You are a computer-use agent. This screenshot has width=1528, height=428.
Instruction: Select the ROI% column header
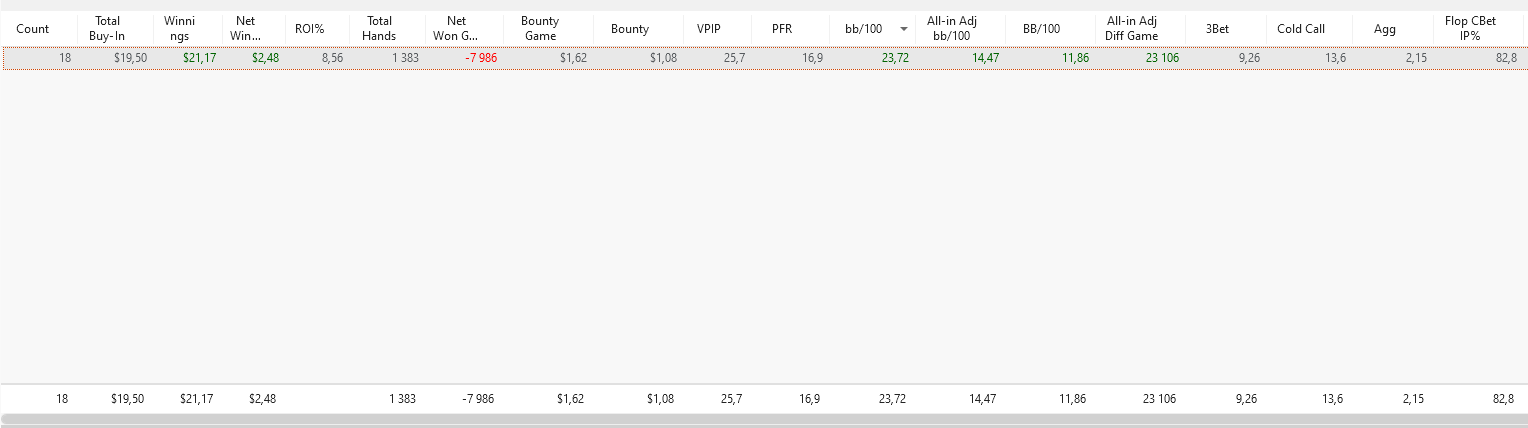[310, 29]
